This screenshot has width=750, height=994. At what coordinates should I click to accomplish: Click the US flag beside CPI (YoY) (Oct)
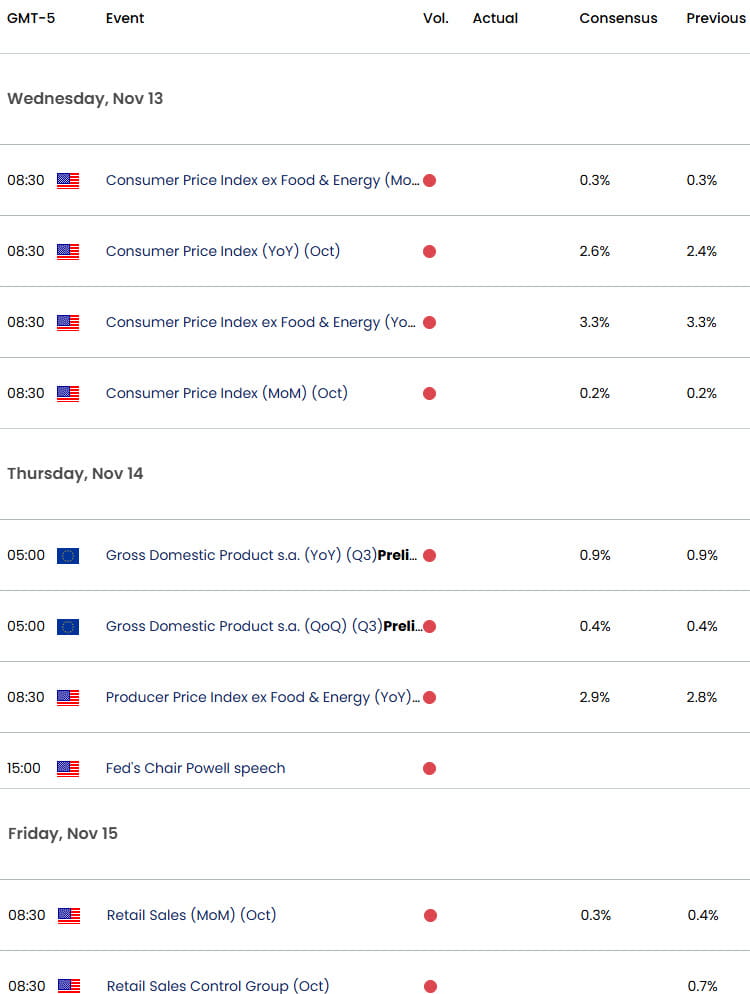(x=67, y=252)
